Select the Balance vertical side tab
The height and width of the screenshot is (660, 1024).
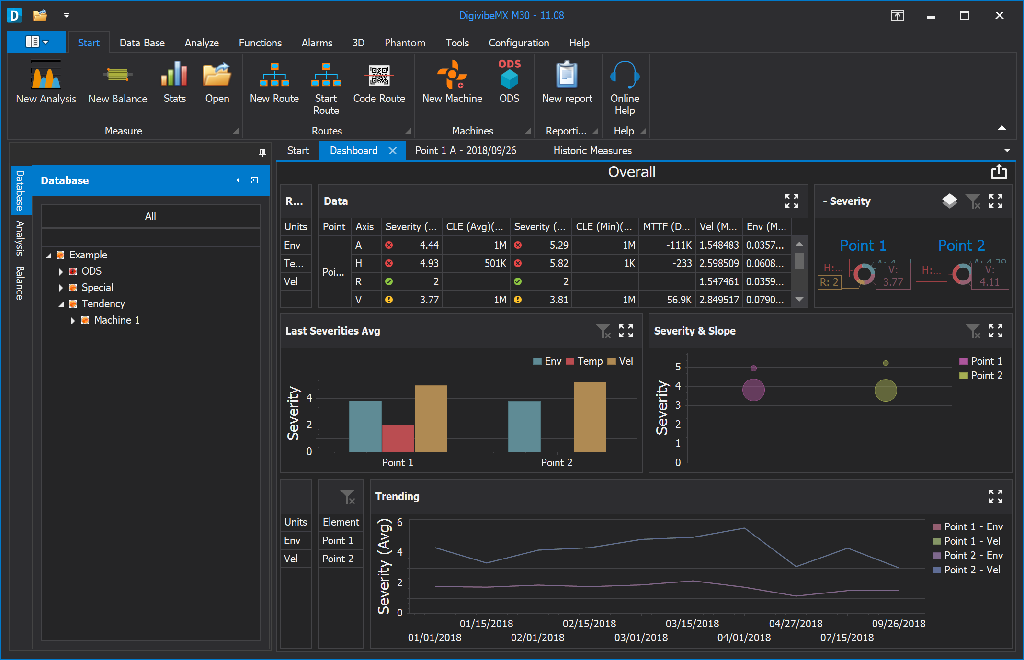tap(20, 283)
